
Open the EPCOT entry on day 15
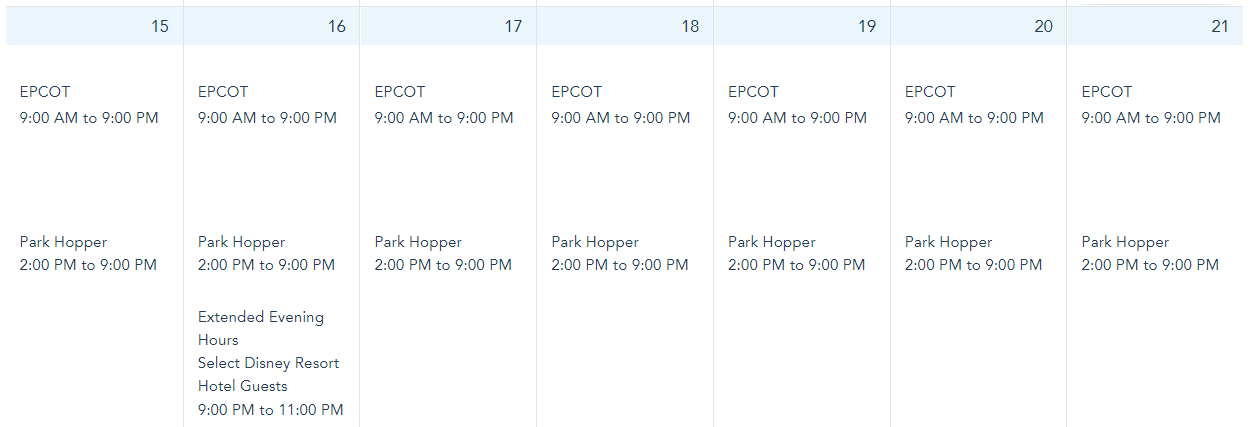[x=45, y=92]
